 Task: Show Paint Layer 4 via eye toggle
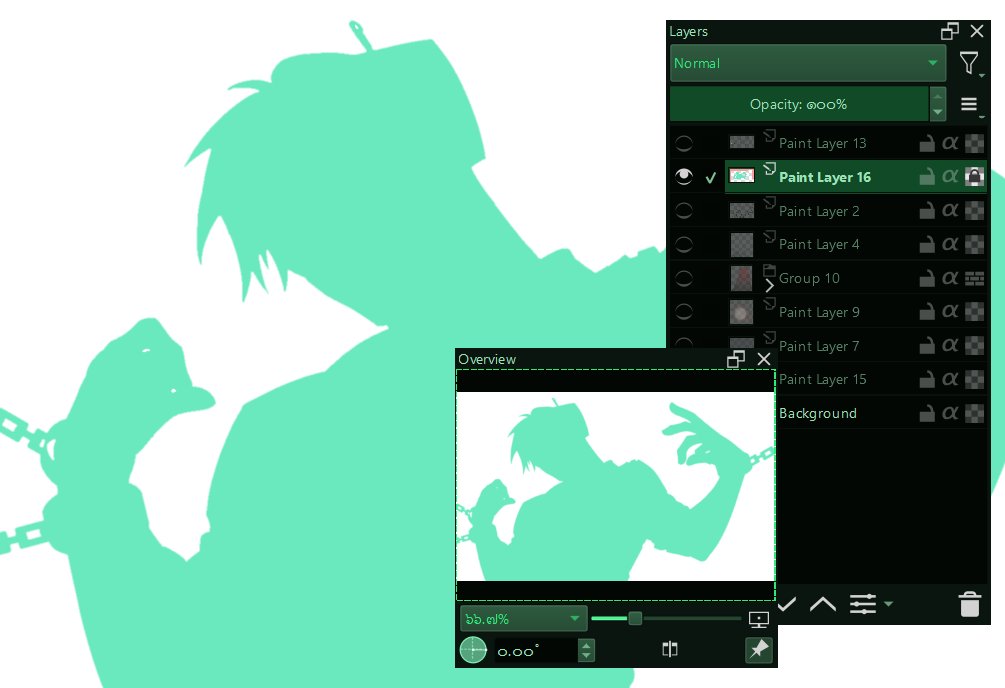[684, 244]
